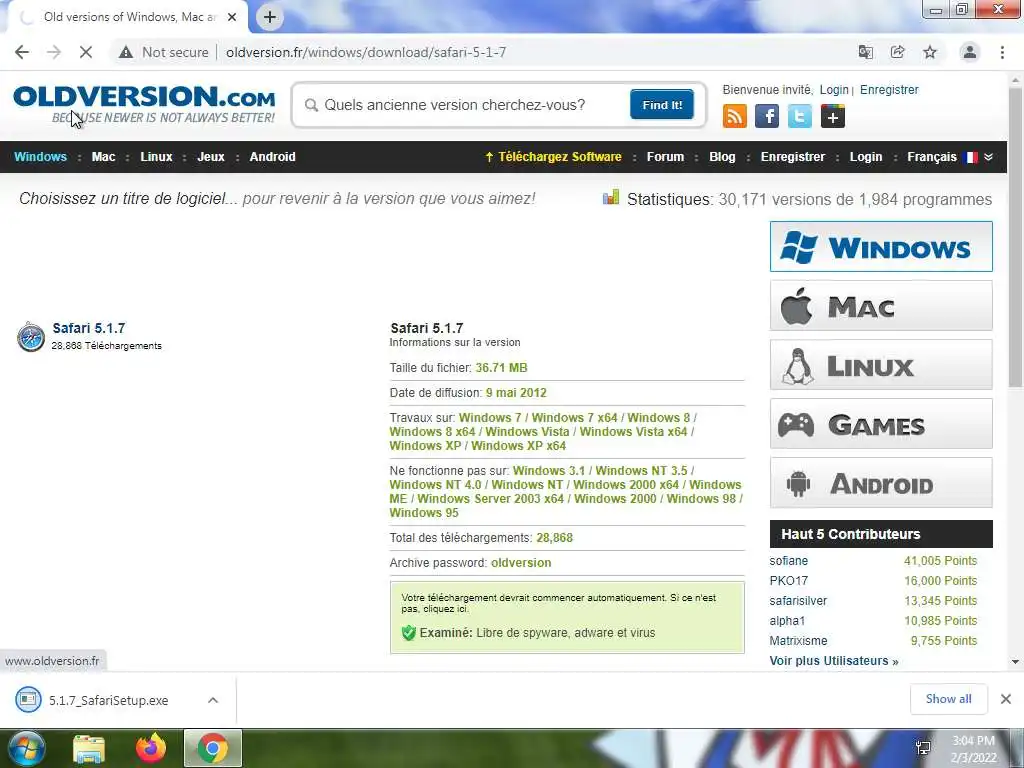
Task: Open the Chrome three-dot menu
Action: point(1002,52)
